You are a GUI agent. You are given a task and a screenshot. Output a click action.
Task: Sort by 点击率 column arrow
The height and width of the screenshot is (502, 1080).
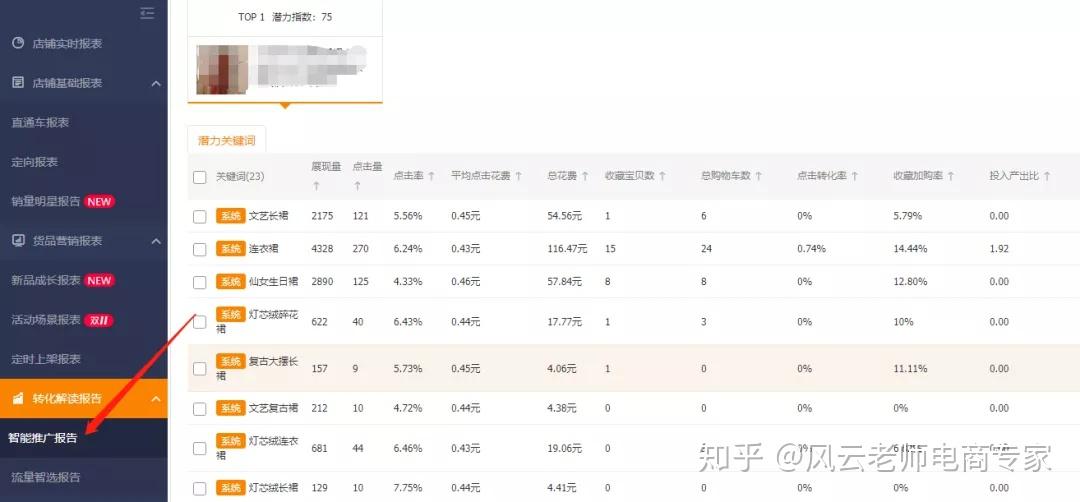[431, 176]
